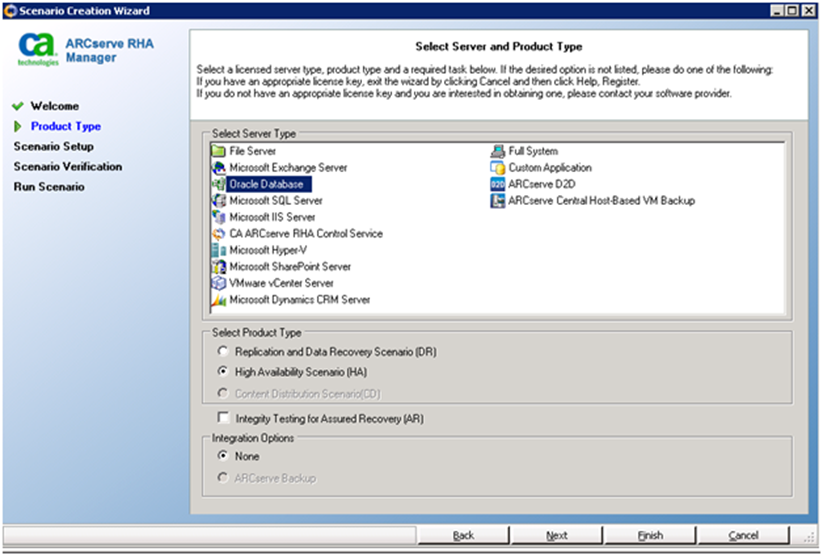The height and width of the screenshot is (556, 823).
Task: Select VMware vCenter Server label
Action: (x=281, y=283)
